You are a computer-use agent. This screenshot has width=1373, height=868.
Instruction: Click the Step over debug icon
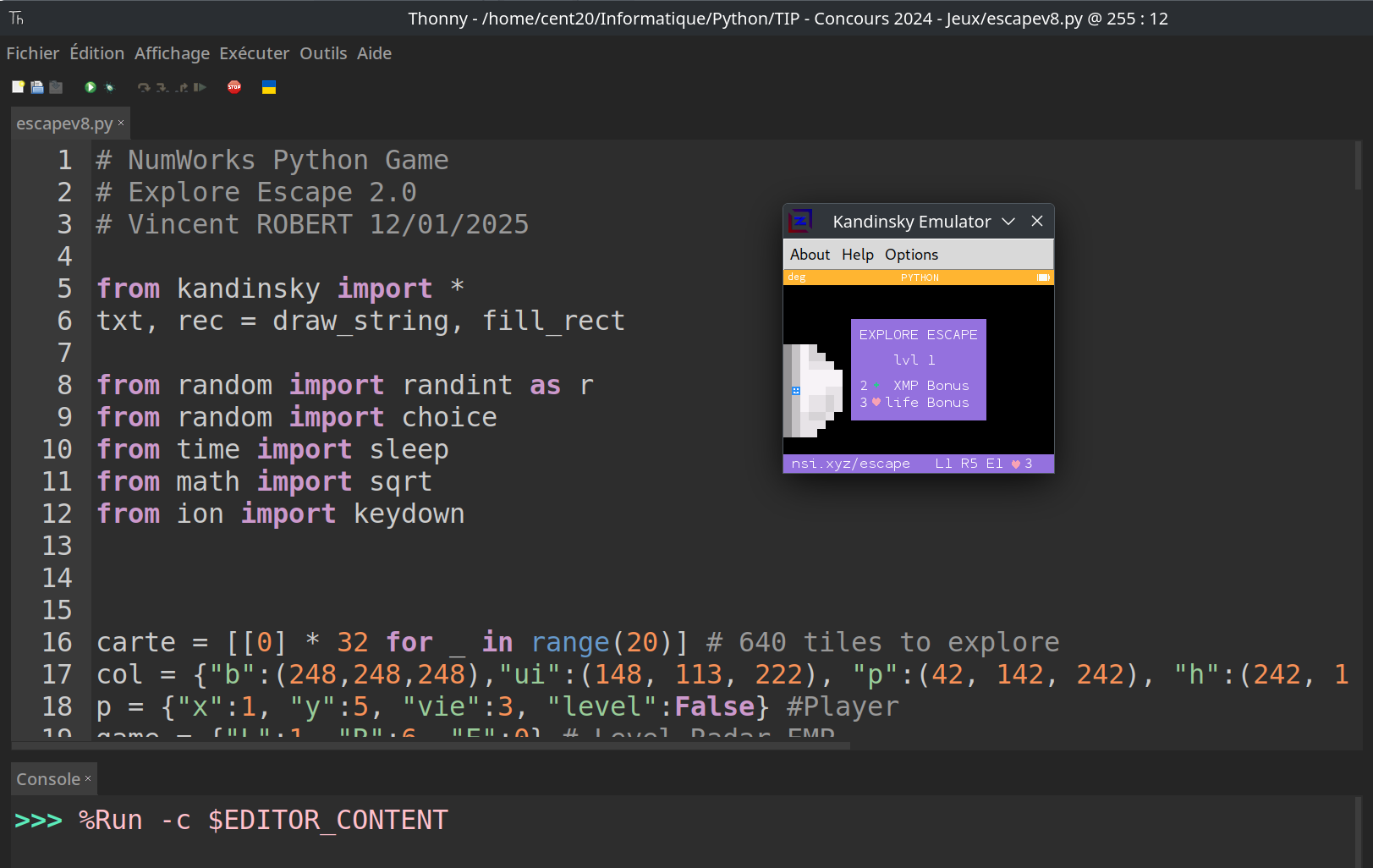tap(144, 87)
